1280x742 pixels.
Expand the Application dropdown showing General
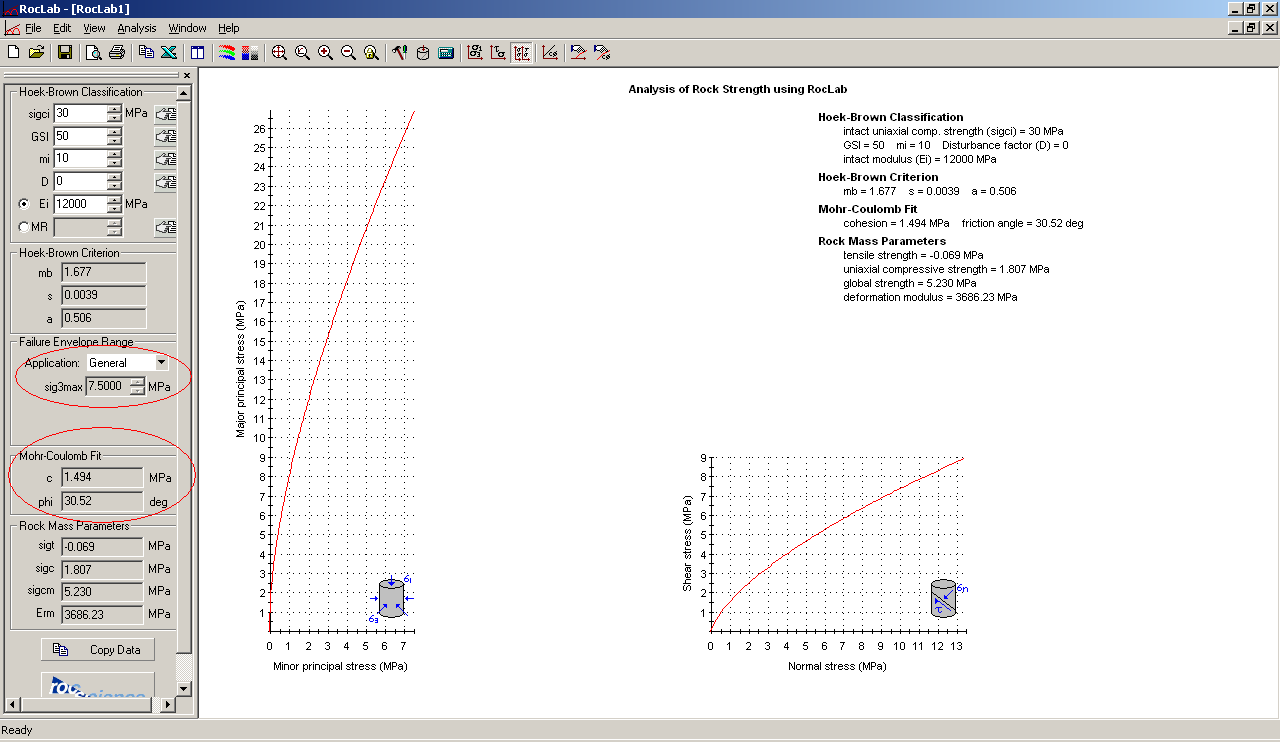[162, 363]
